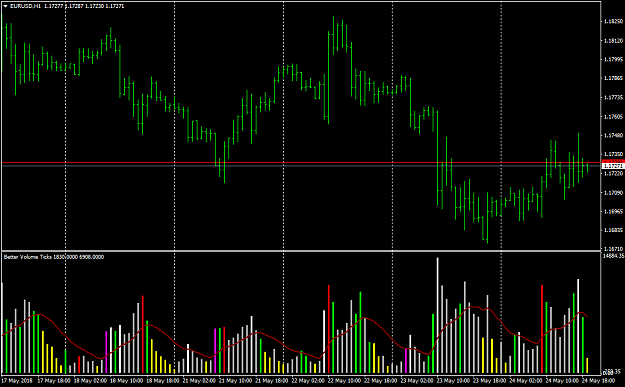Click the 23 May 02:00 time label
Screen dimensions: 625x387
(x=417, y=381)
